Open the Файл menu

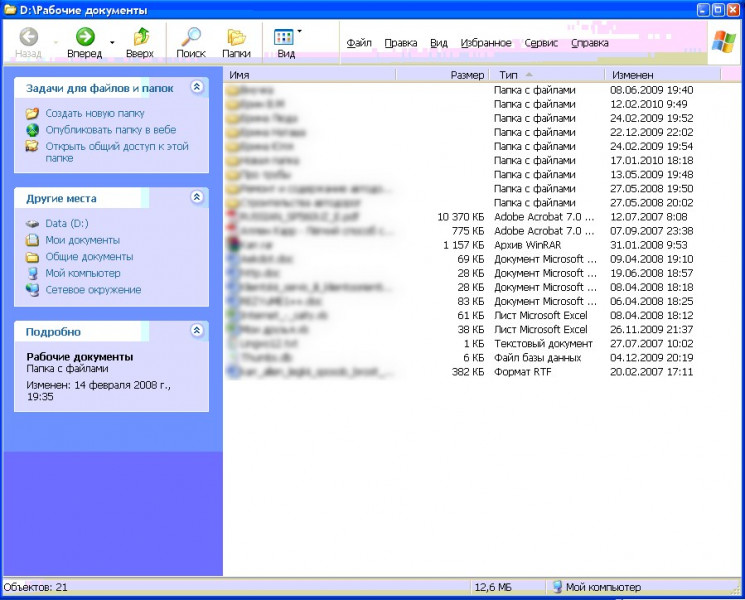tap(358, 43)
